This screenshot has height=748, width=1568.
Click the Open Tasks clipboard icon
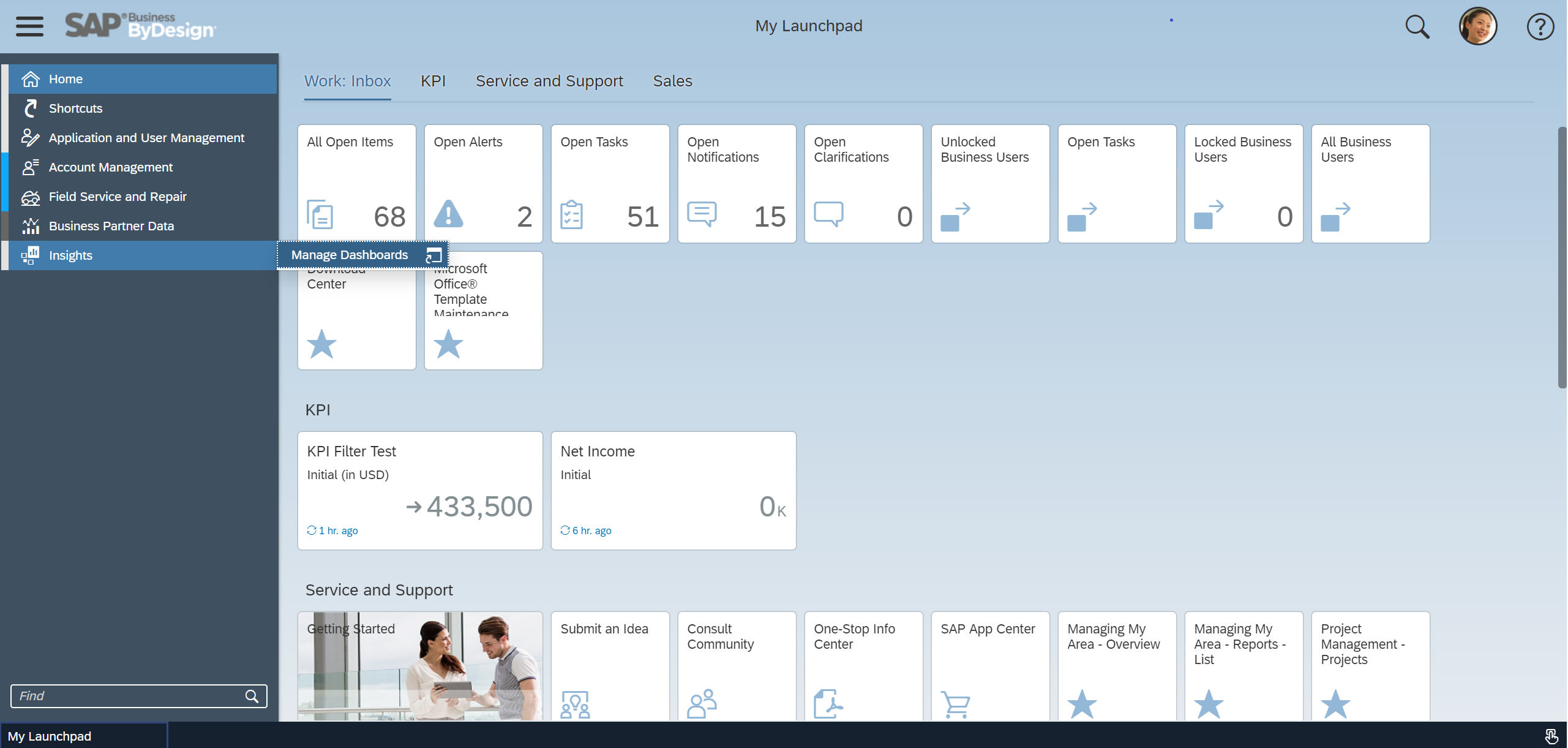tap(571, 214)
